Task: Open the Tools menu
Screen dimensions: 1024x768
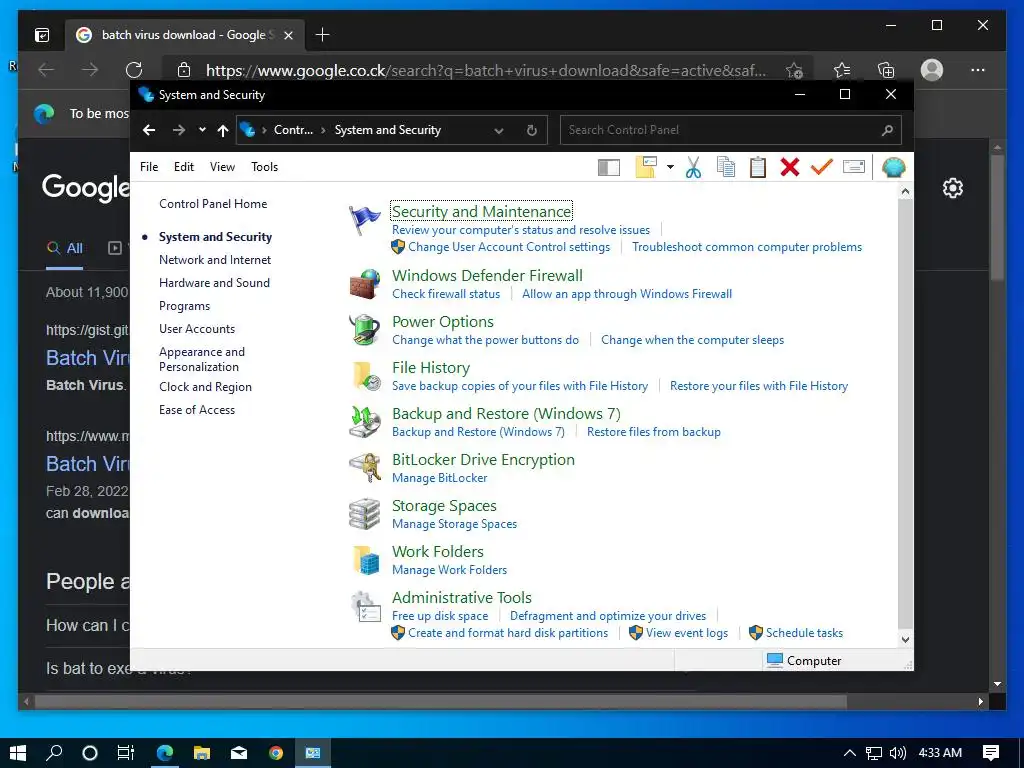Action: [264, 167]
